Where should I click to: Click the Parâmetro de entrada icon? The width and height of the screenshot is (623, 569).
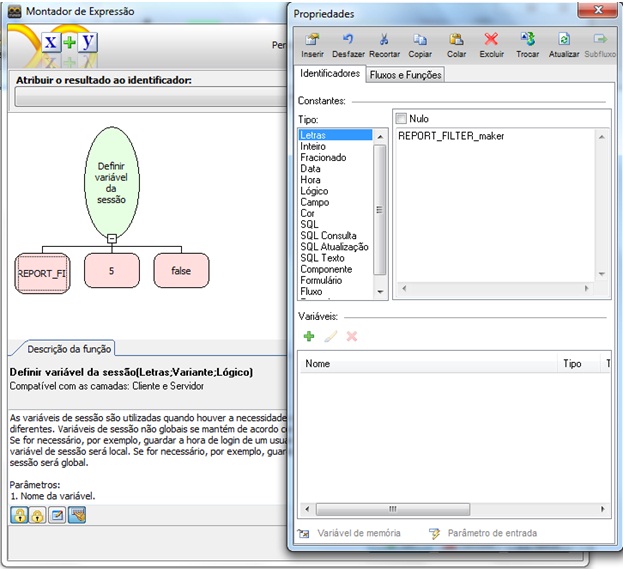click(x=434, y=533)
